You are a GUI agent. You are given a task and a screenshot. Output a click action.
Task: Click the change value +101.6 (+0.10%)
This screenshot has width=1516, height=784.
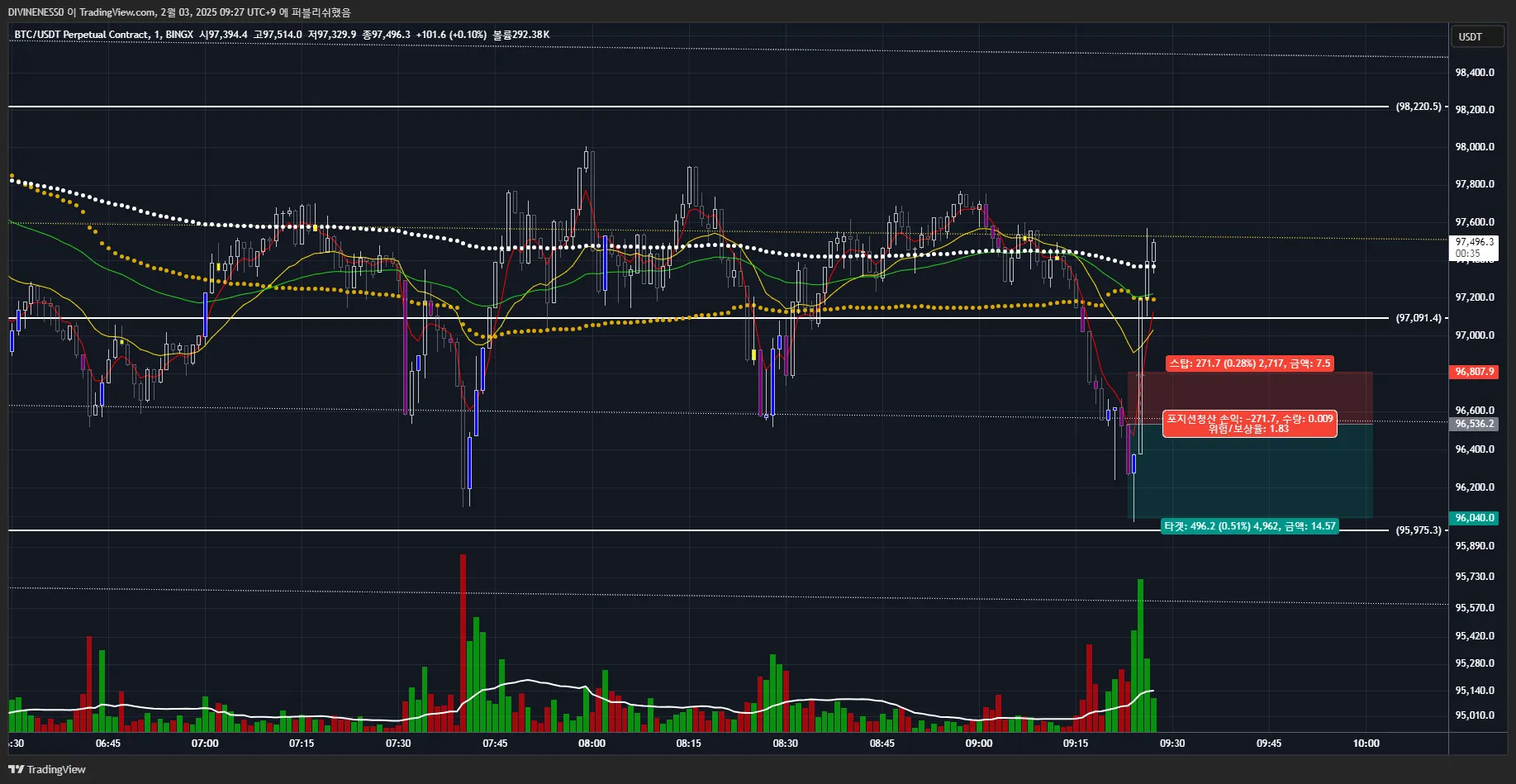click(x=451, y=35)
